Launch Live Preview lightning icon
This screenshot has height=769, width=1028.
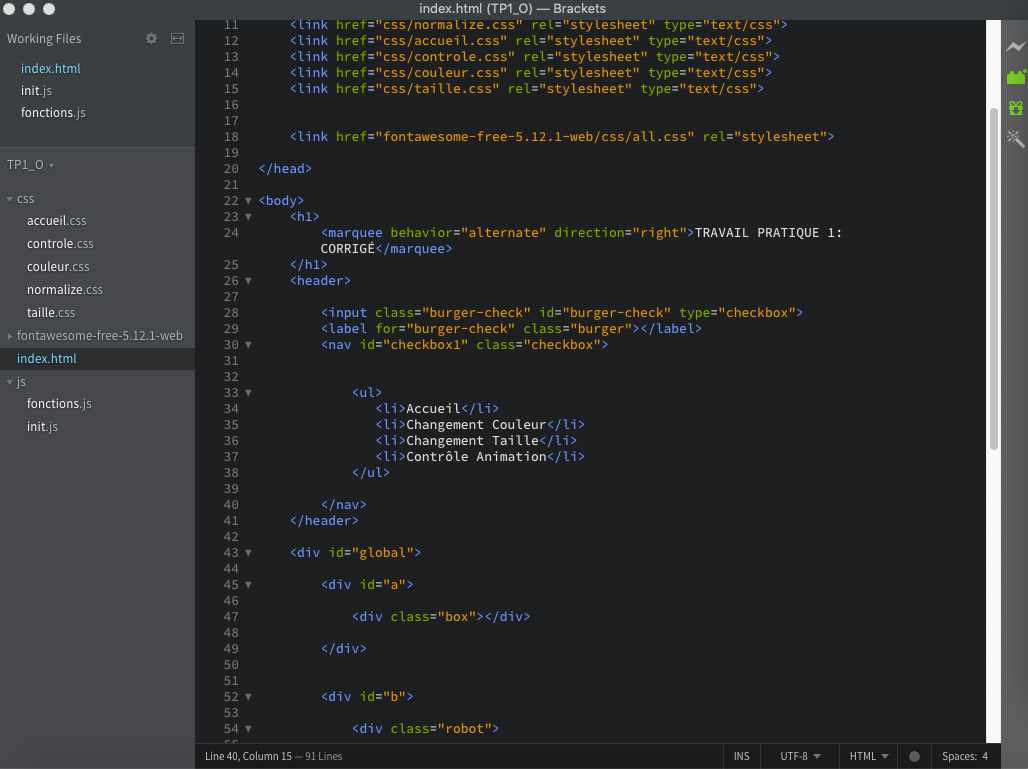[x=1016, y=47]
